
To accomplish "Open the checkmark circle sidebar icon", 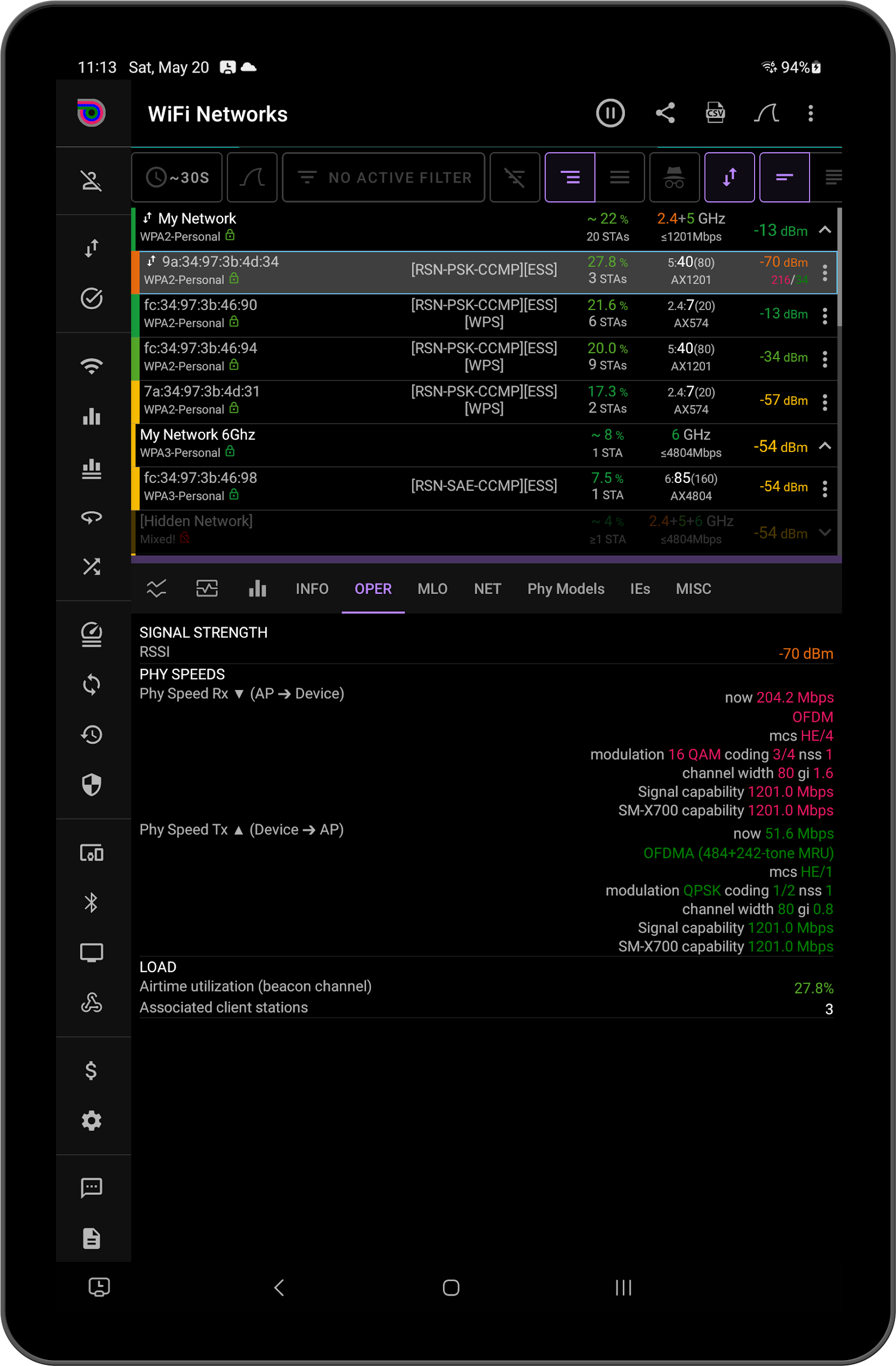I will pyautogui.click(x=91, y=298).
